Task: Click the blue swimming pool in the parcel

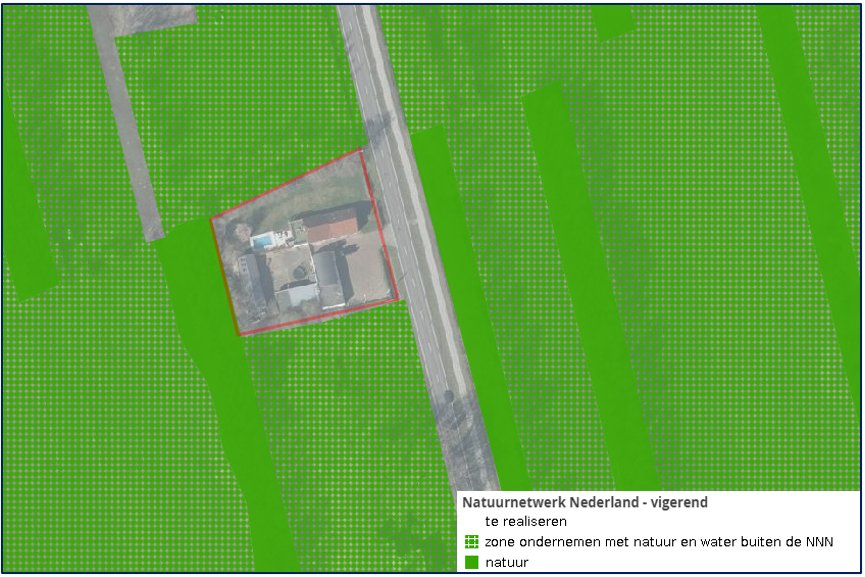Action: point(262,241)
